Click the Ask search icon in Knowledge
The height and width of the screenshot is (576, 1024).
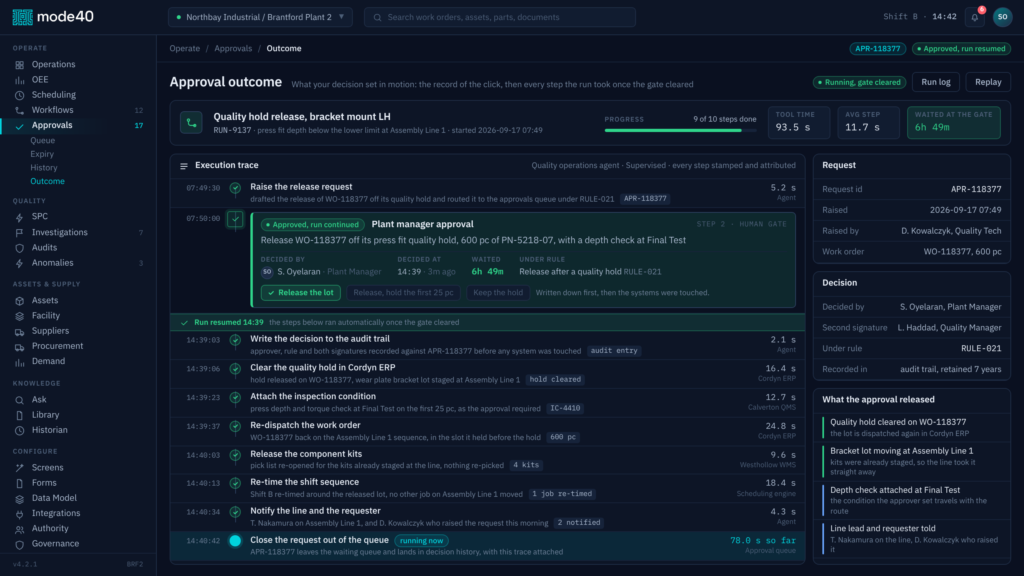(20, 400)
